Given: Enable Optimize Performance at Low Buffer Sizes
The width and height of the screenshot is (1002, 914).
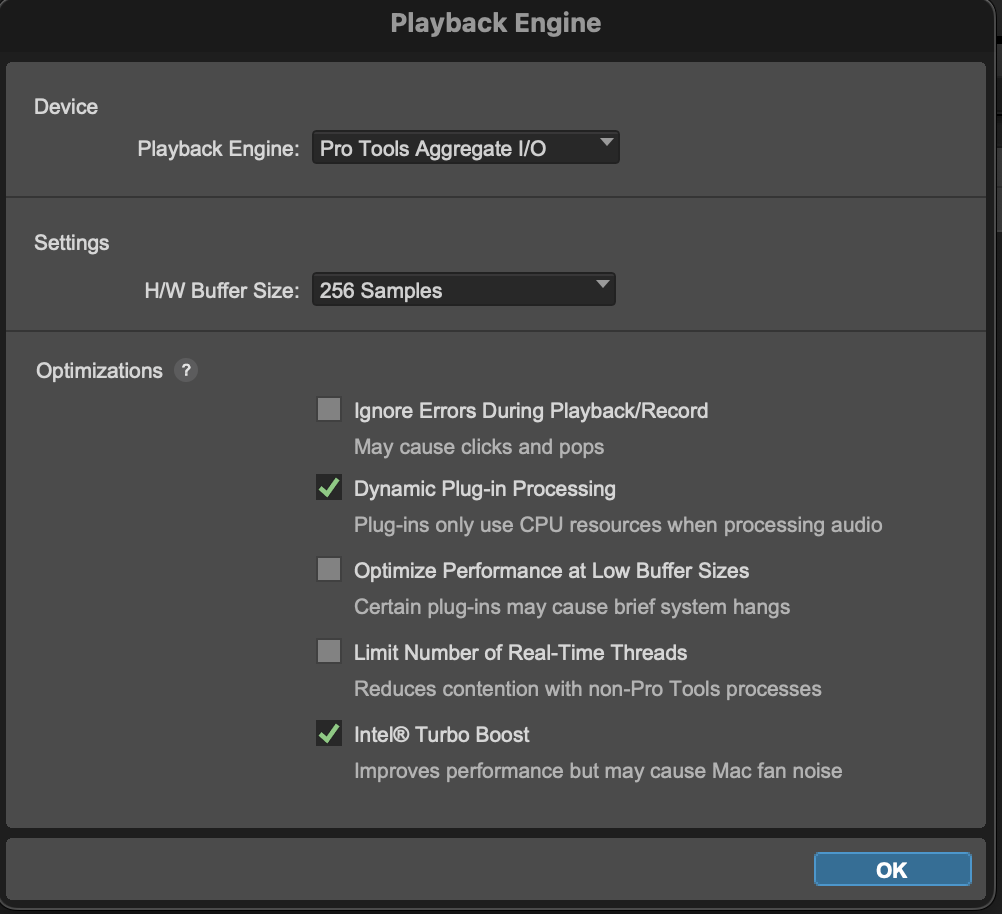Looking at the screenshot, I should [330, 569].
